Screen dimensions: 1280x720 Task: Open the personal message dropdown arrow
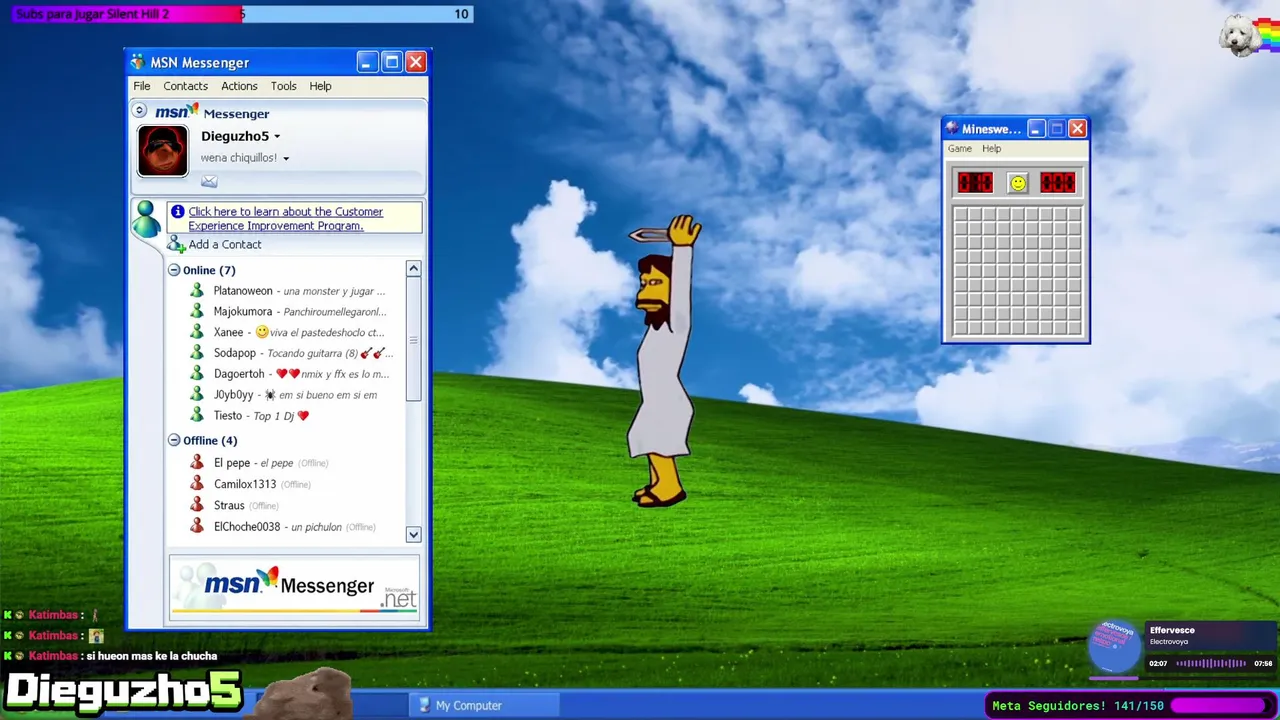286,158
